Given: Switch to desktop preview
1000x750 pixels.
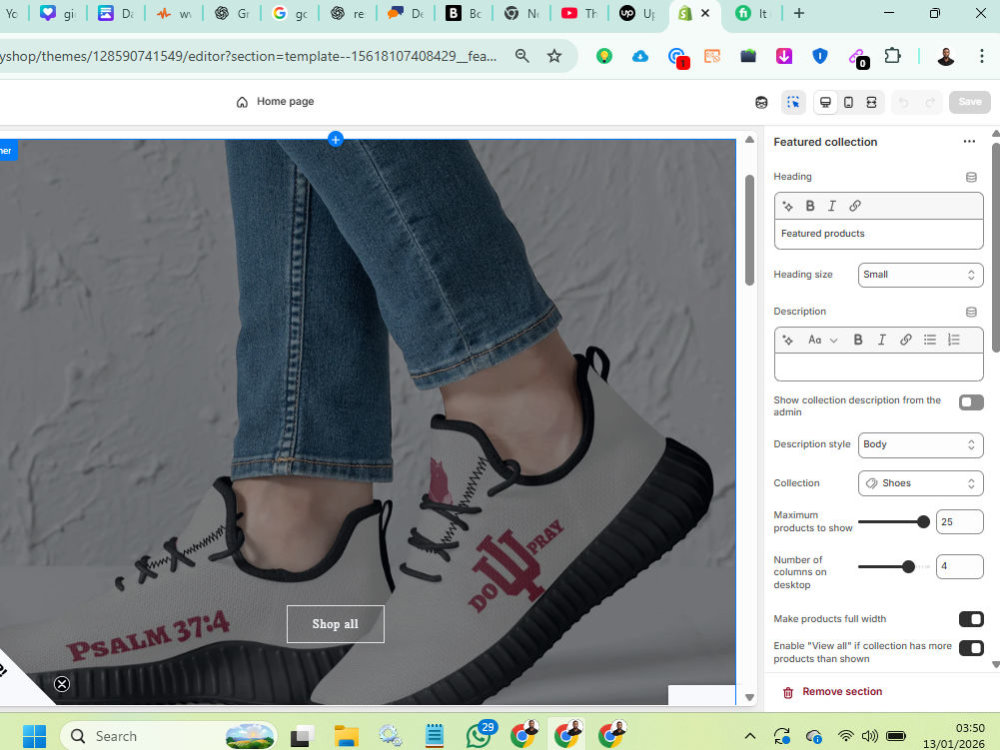Looking at the screenshot, I should tap(825, 103).
